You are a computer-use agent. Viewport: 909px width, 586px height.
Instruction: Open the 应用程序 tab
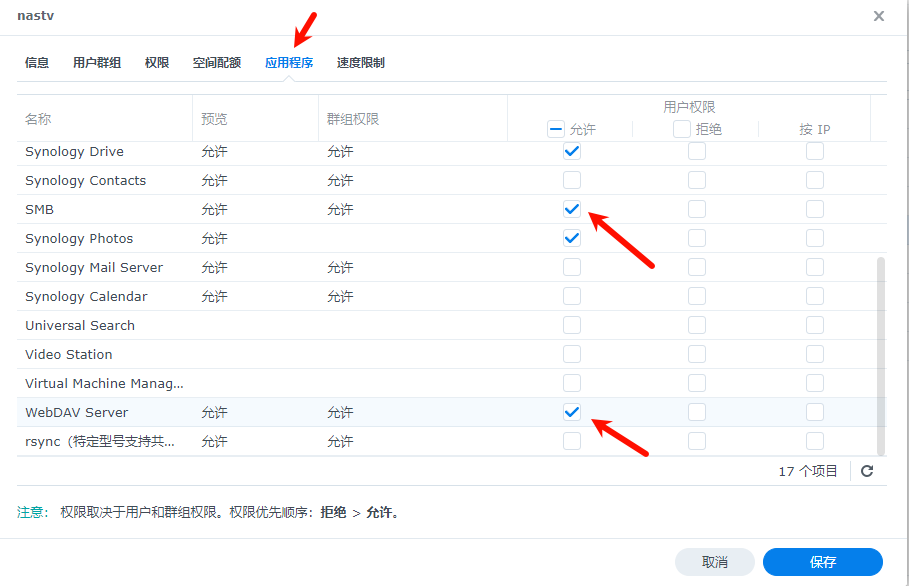click(289, 63)
